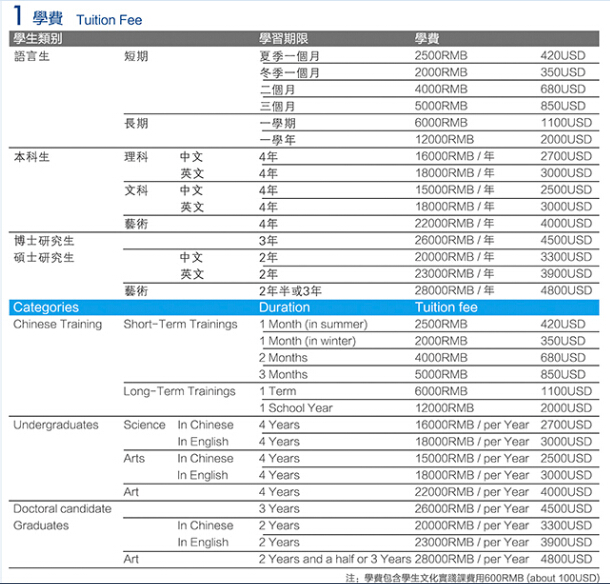
Task: Click the "15000RMB / 年" fee cell
Action: [x=454, y=190]
